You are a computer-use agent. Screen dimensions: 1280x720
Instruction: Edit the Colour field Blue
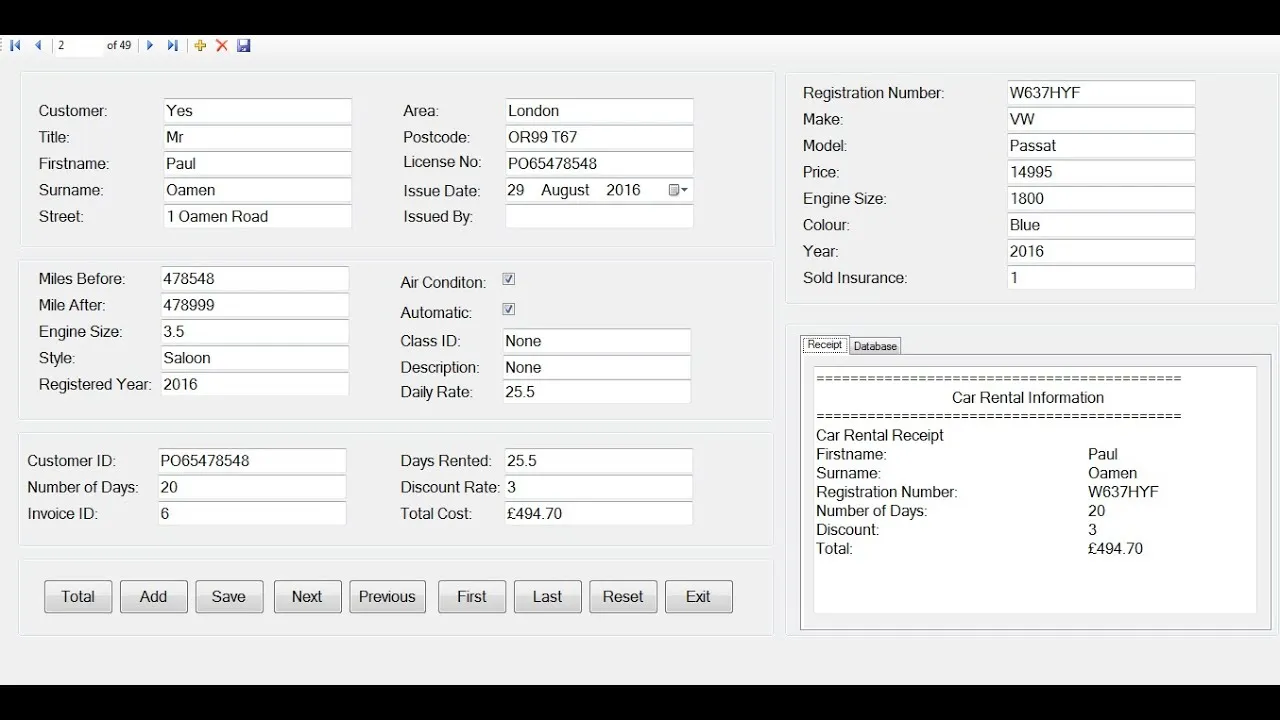coord(1101,225)
